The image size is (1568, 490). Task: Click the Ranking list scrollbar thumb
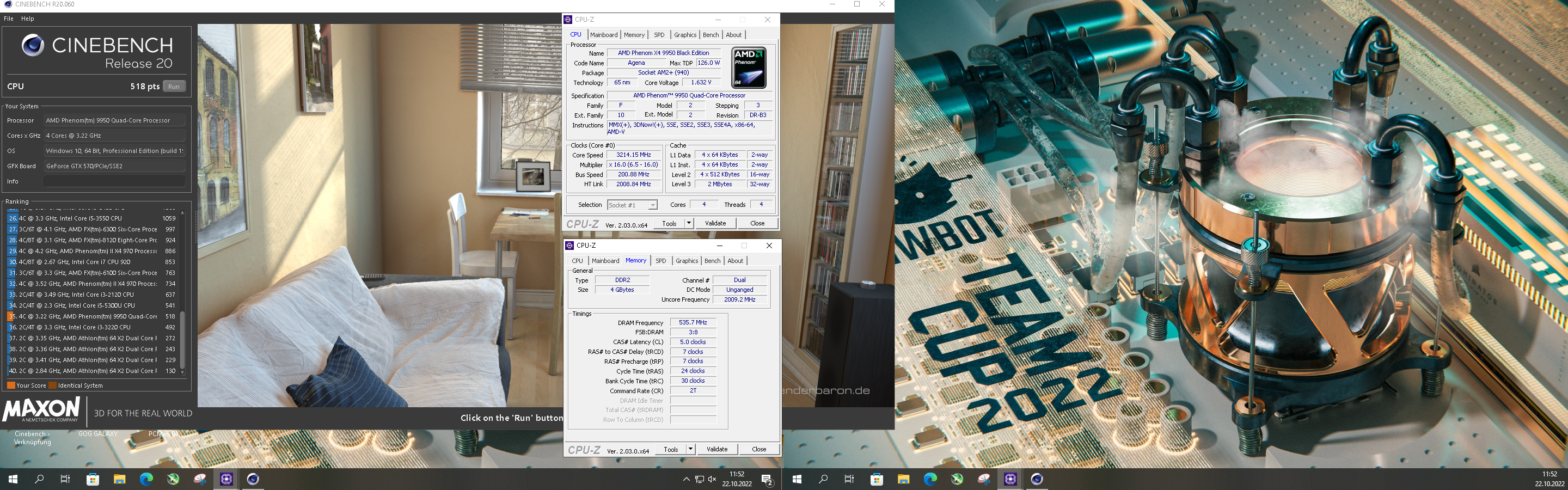pyautogui.click(x=182, y=340)
